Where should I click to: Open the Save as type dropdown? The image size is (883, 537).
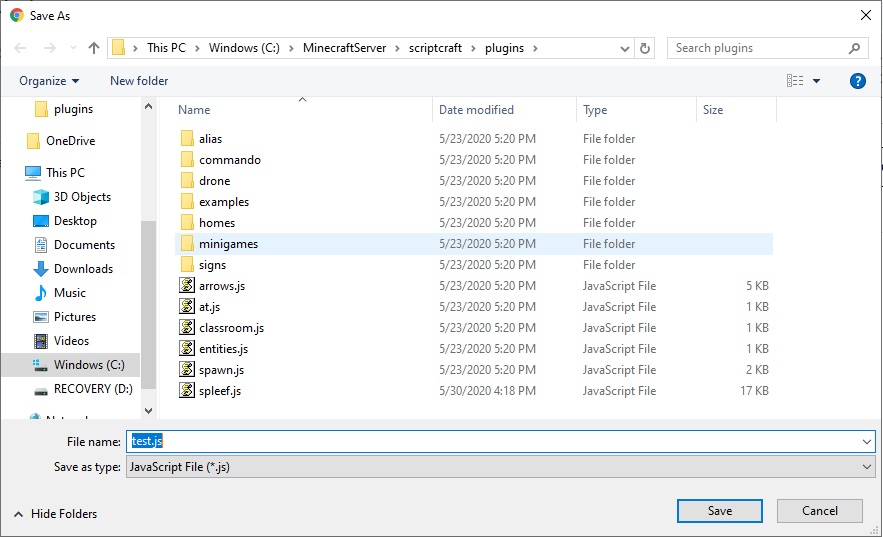[x=501, y=467]
